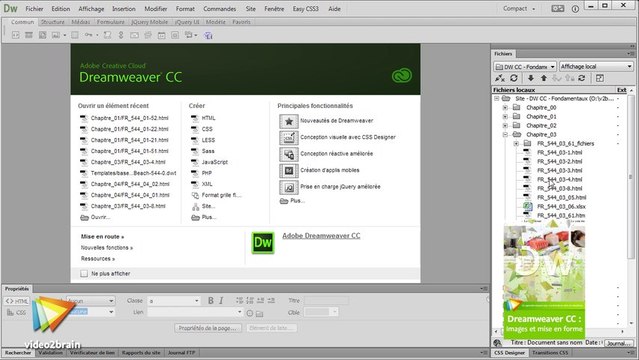639x360 pixels.
Task: Click the Email link envelope icon
Action: click(x=134, y=35)
